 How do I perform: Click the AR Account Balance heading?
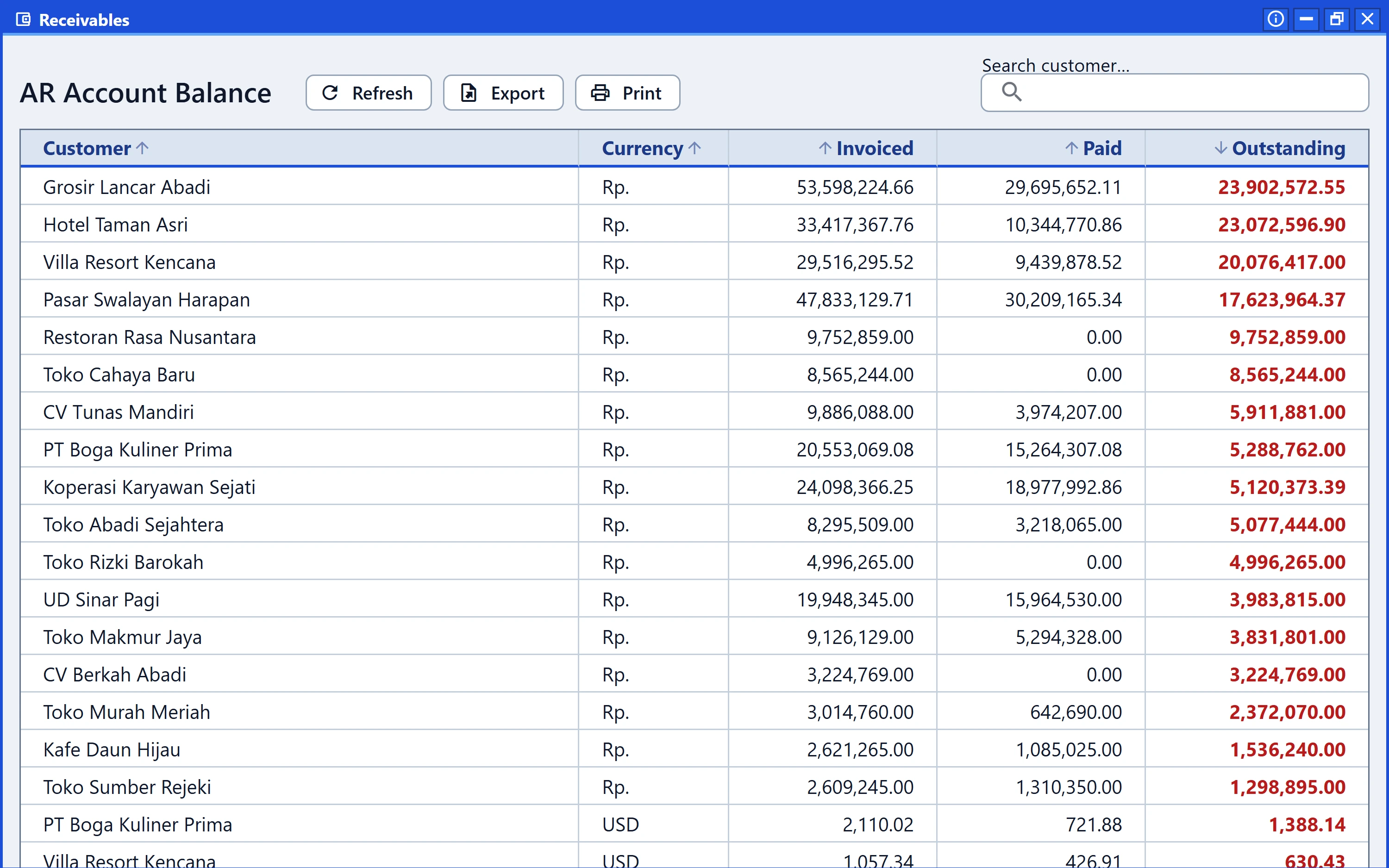coord(145,93)
